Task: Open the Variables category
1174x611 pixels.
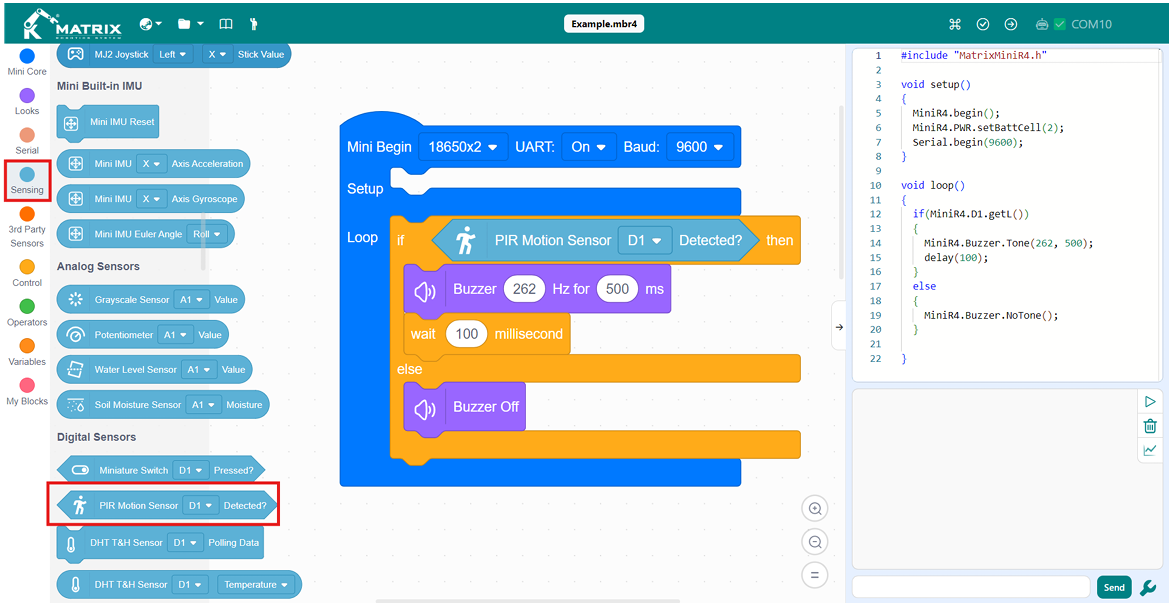Action: pos(27,353)
